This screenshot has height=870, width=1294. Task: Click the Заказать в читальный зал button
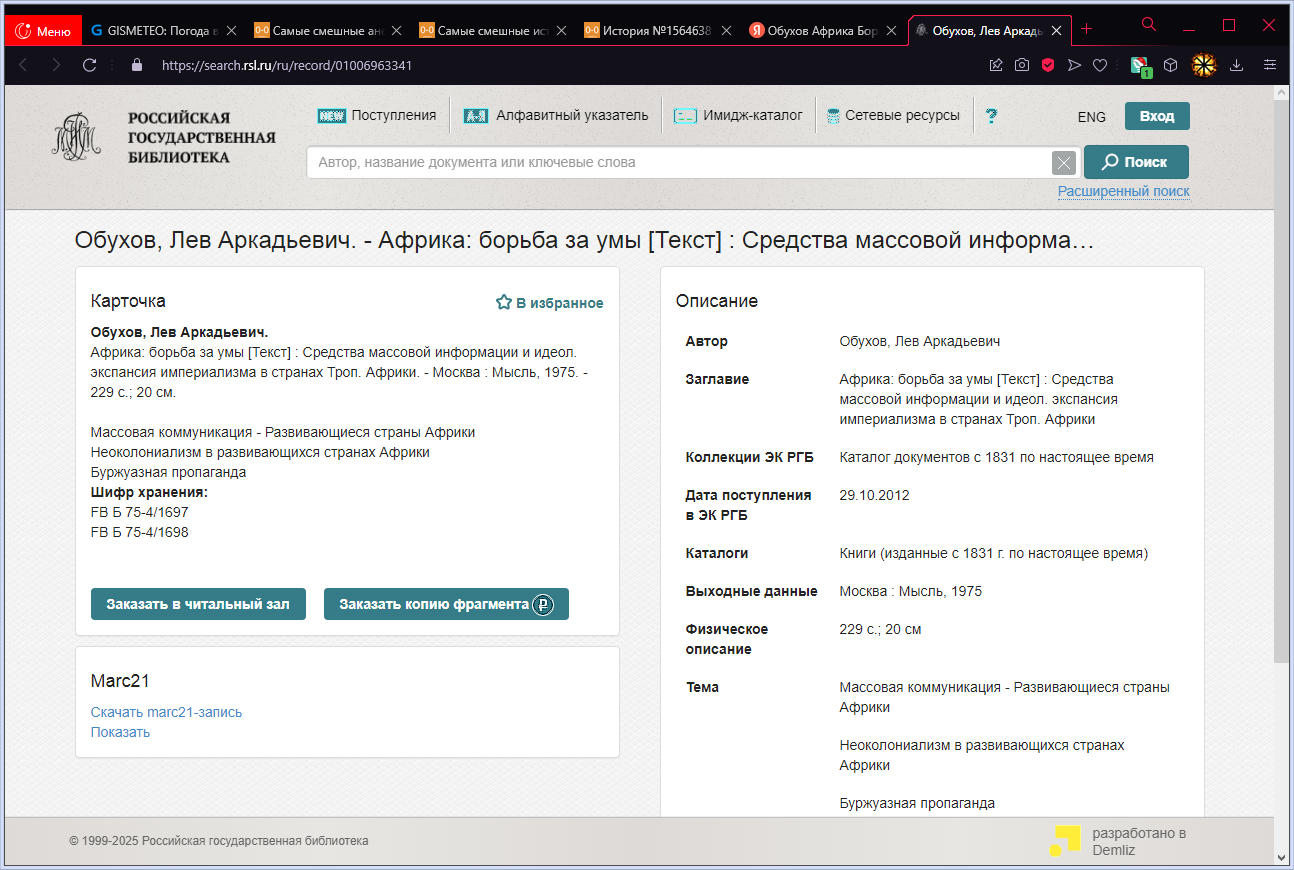pyautogui.click(x=198, y=604)
